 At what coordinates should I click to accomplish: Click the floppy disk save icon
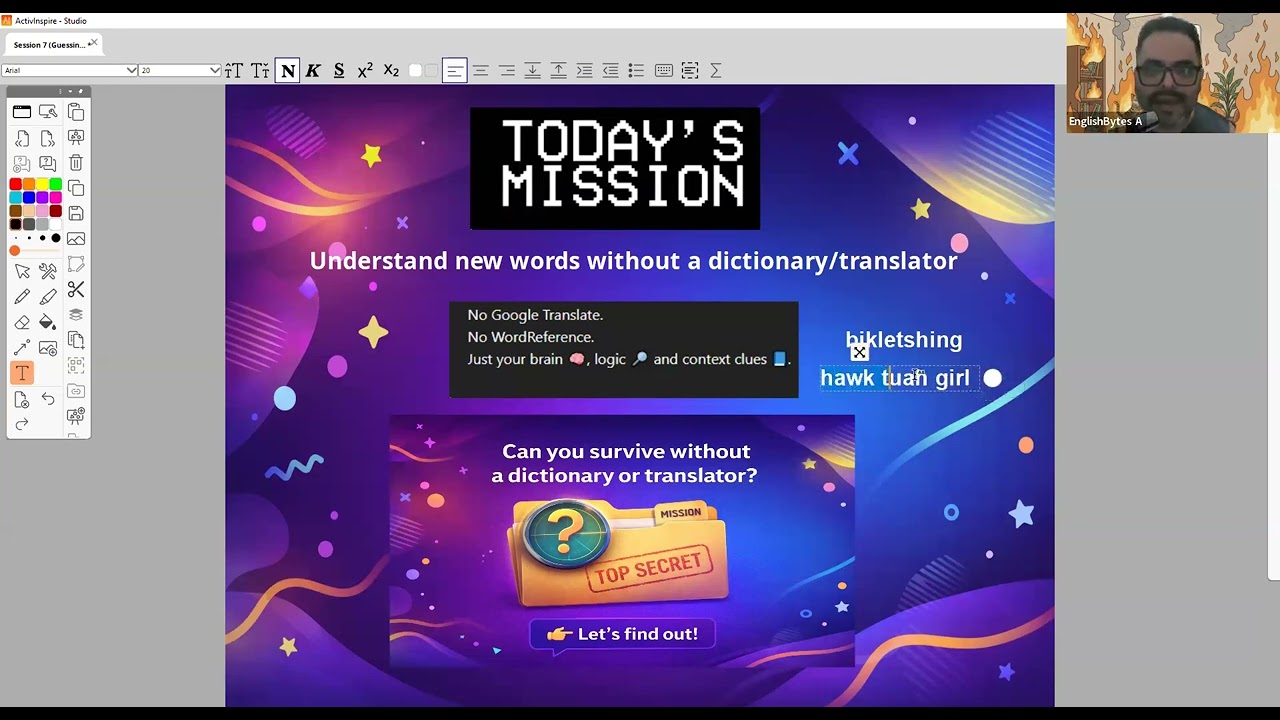coord(76,213)
